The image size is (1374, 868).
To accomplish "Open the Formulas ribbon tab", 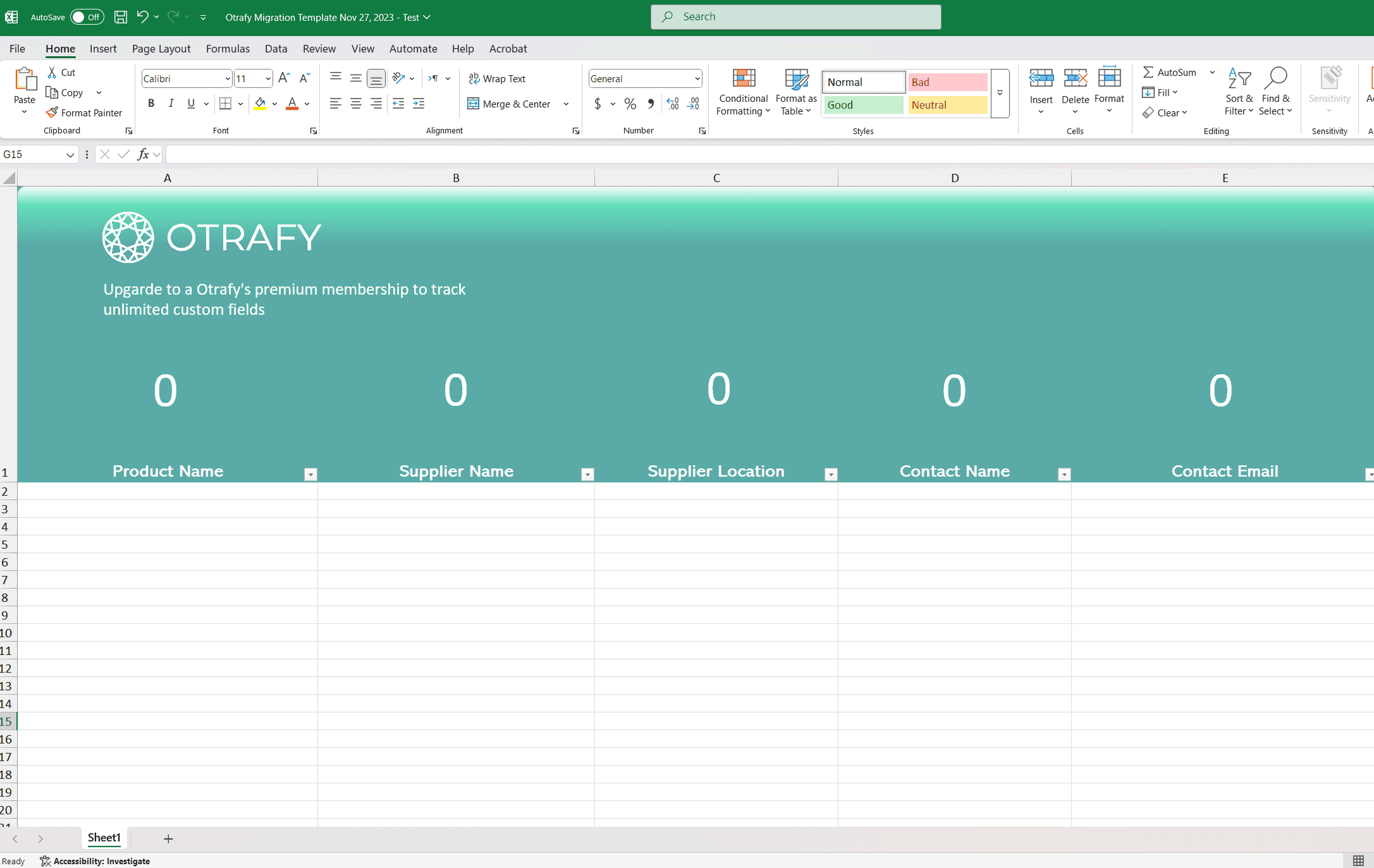I will click(228, 49).
